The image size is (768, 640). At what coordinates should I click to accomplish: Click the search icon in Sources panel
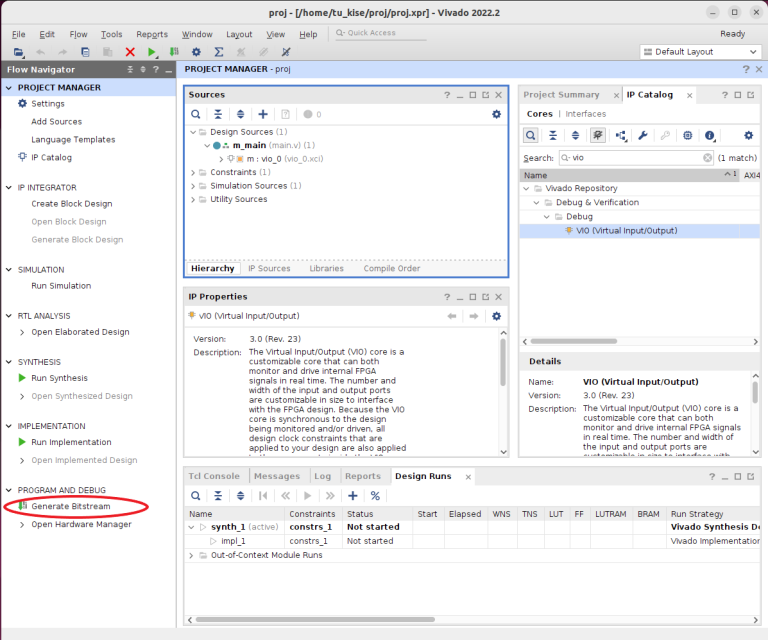pos(197,115)
